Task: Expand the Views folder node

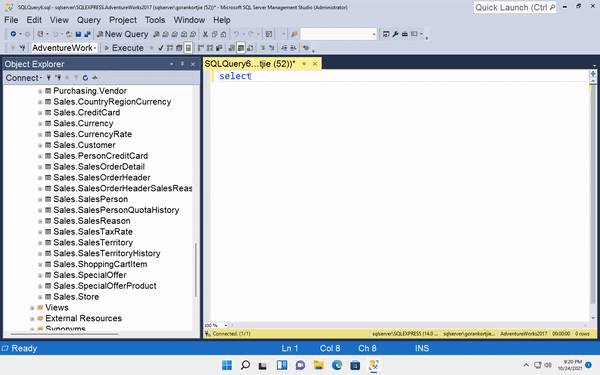Action: (32, 308)
